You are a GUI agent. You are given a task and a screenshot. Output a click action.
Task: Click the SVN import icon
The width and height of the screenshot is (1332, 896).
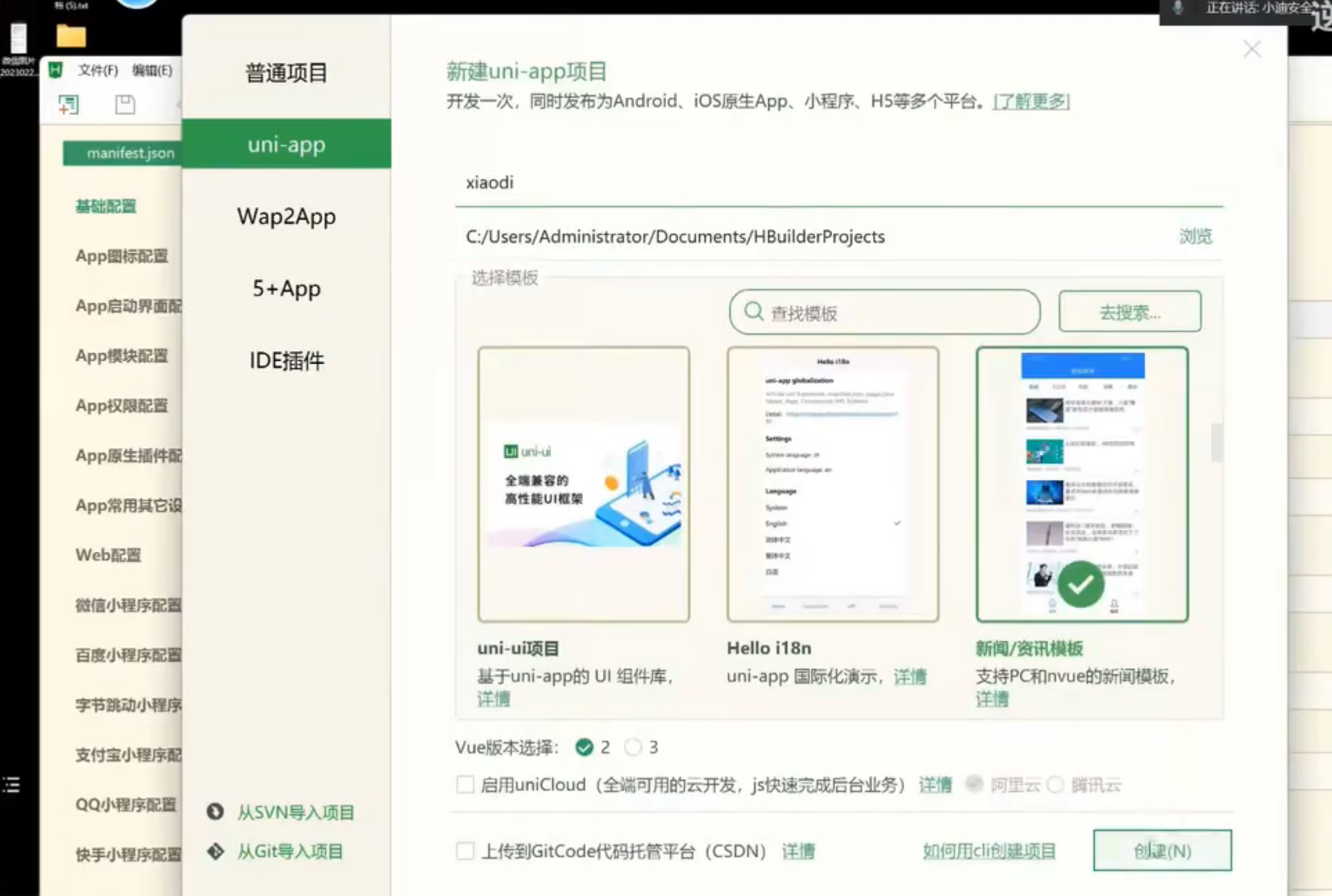215,812
